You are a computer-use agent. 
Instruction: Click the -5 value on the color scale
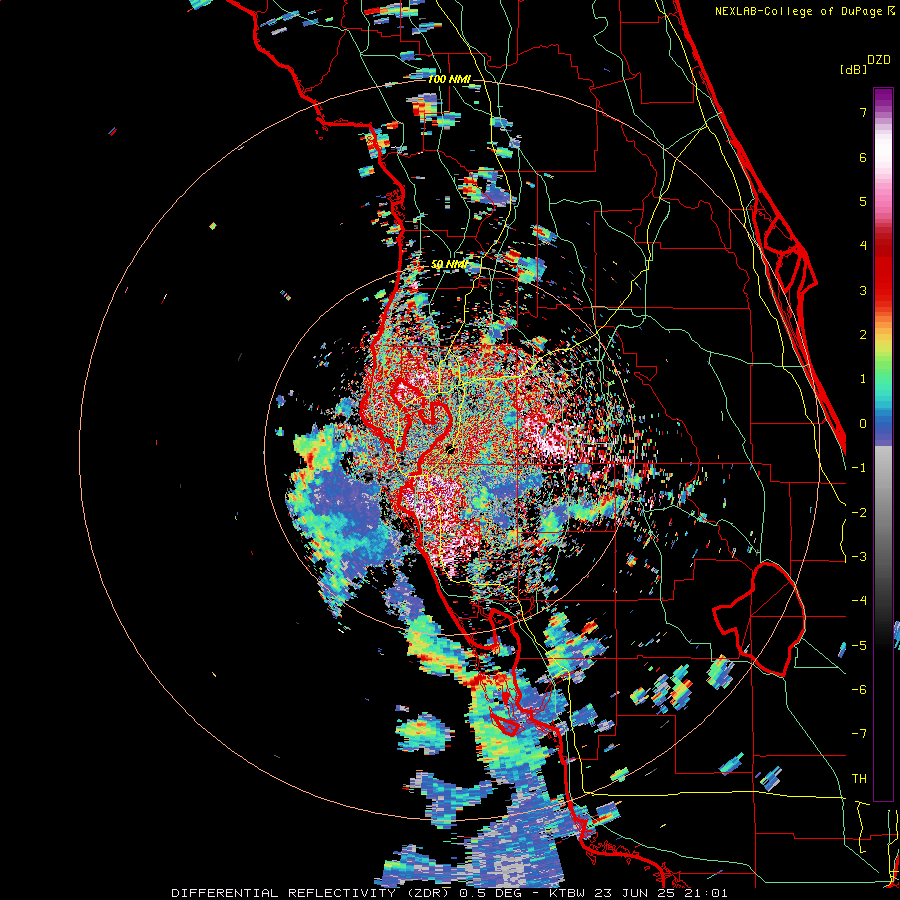pyautogui.click(x=859, y=646)
